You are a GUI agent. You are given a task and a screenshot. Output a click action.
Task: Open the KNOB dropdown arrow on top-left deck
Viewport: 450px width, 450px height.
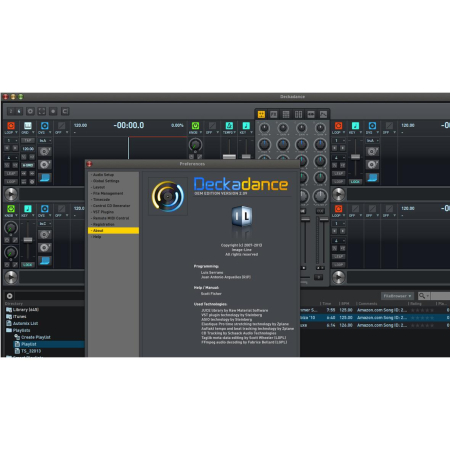point(201,133)
